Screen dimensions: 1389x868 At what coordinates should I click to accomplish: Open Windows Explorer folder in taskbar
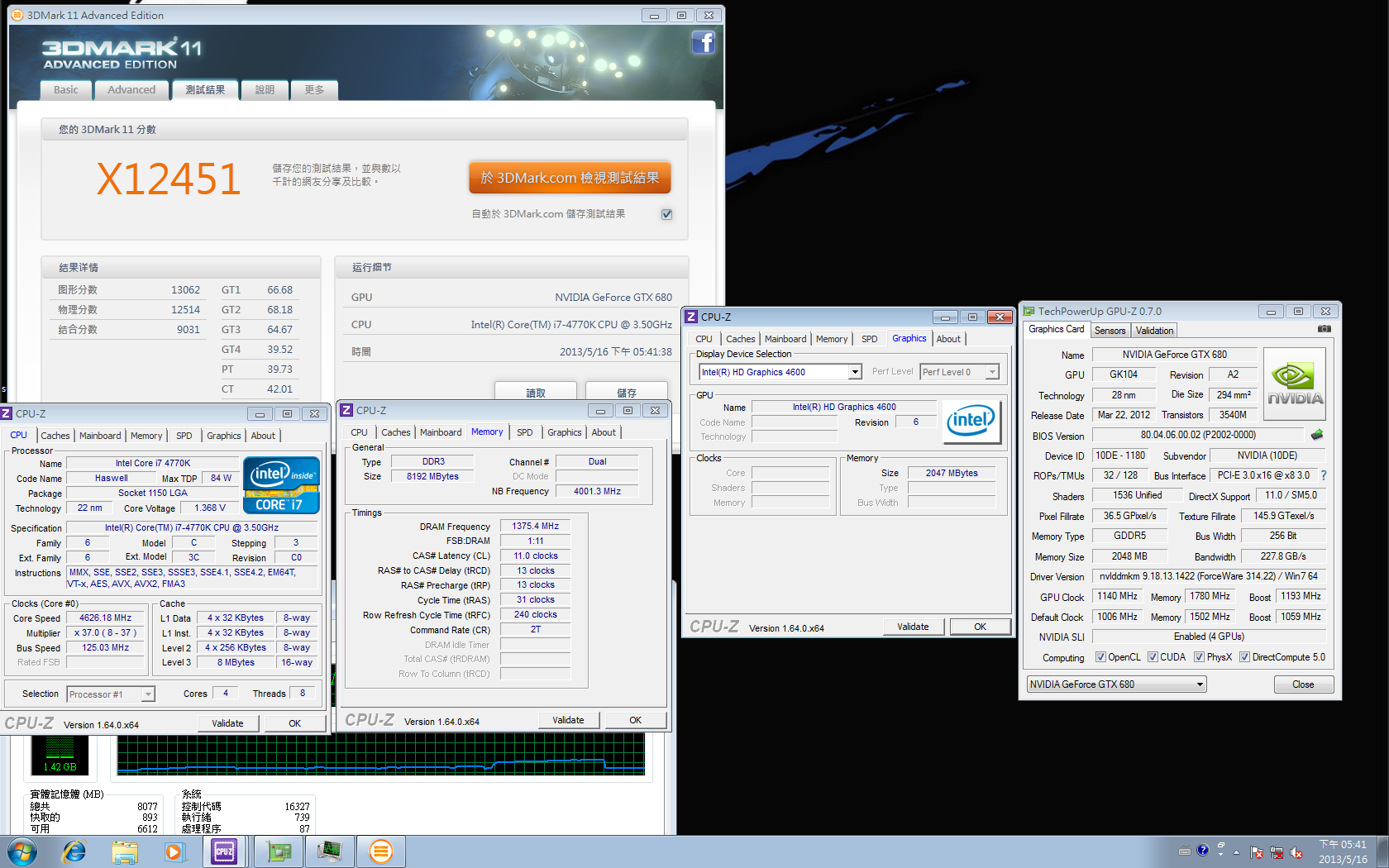tap(125, 851)
